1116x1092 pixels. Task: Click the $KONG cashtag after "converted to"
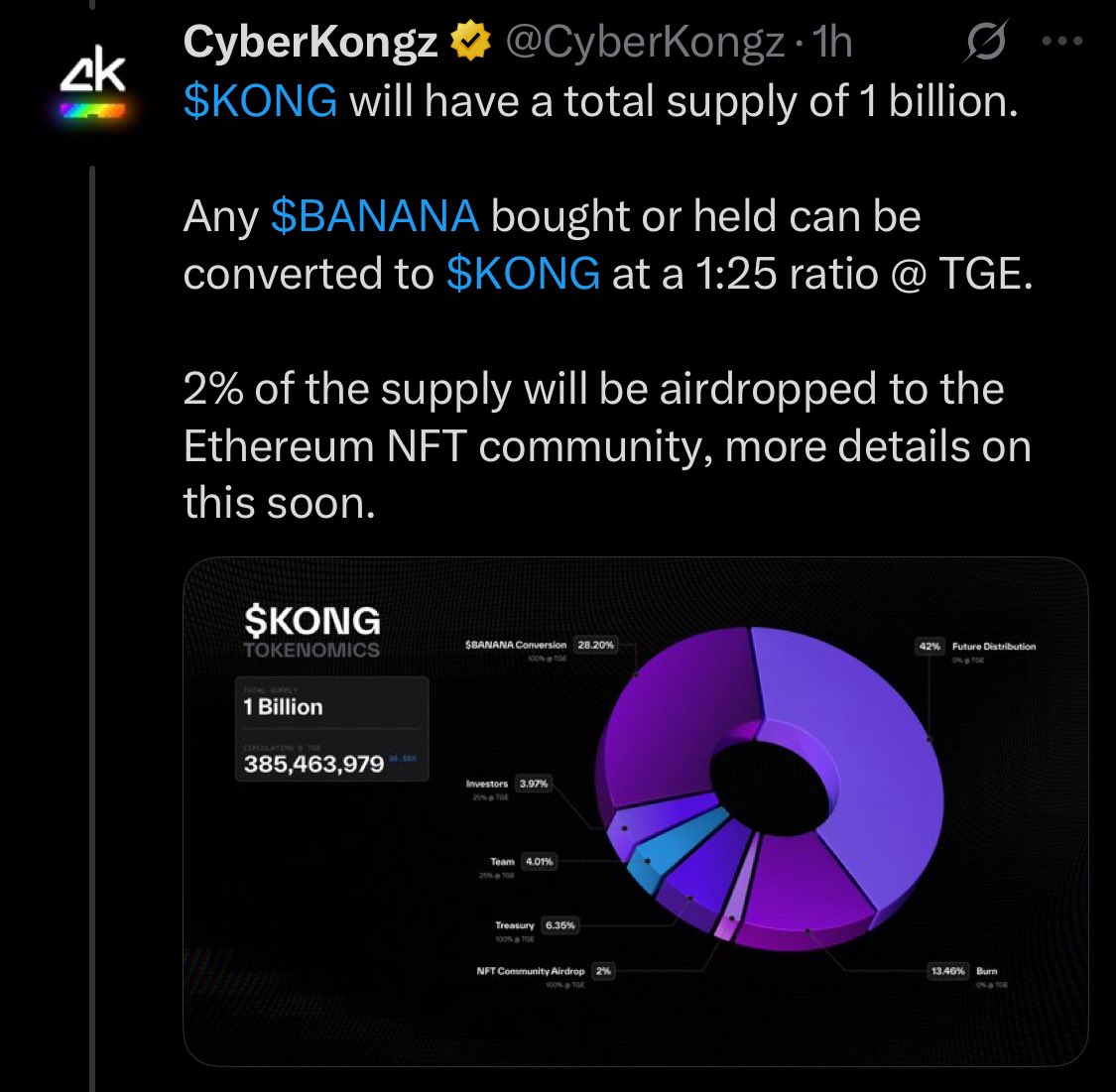[523, 273]
